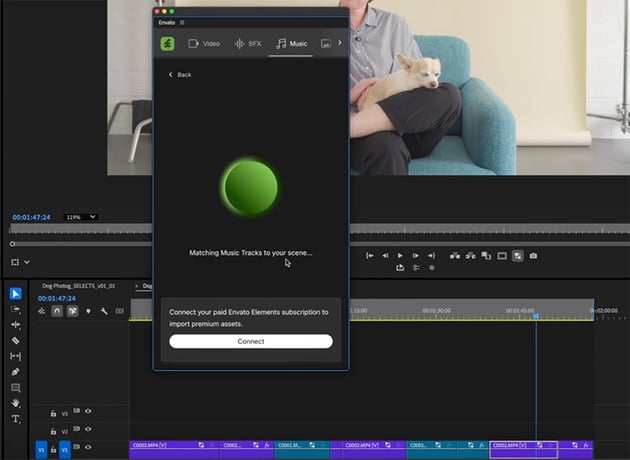Image resolution: width=630 pixels, height=460 pixels.
Task: Click the Insert overwrite multi-frame icon
Action: click(x=486, y=256)
